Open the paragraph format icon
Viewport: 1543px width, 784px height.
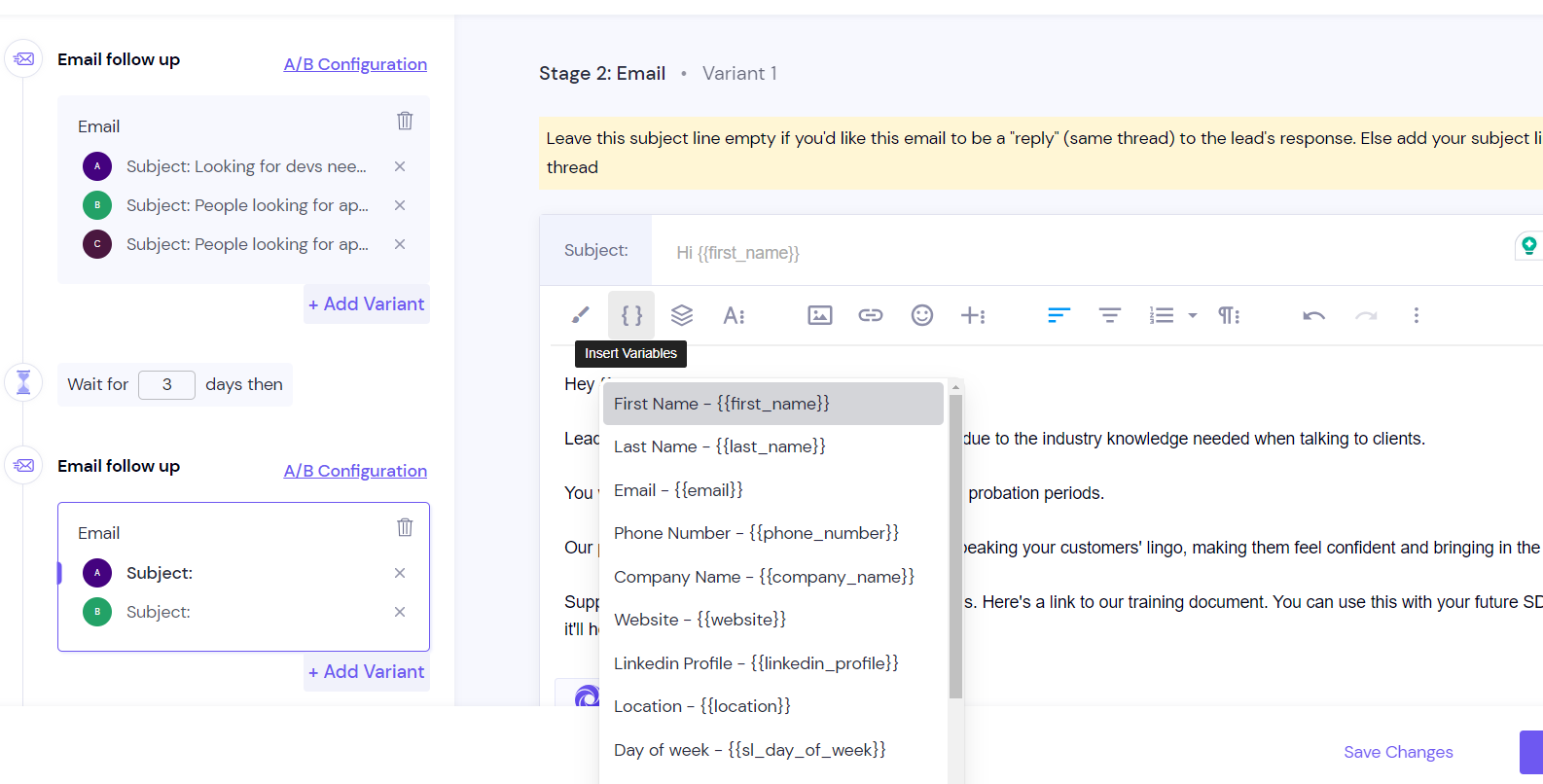(x=1229, y=315)
